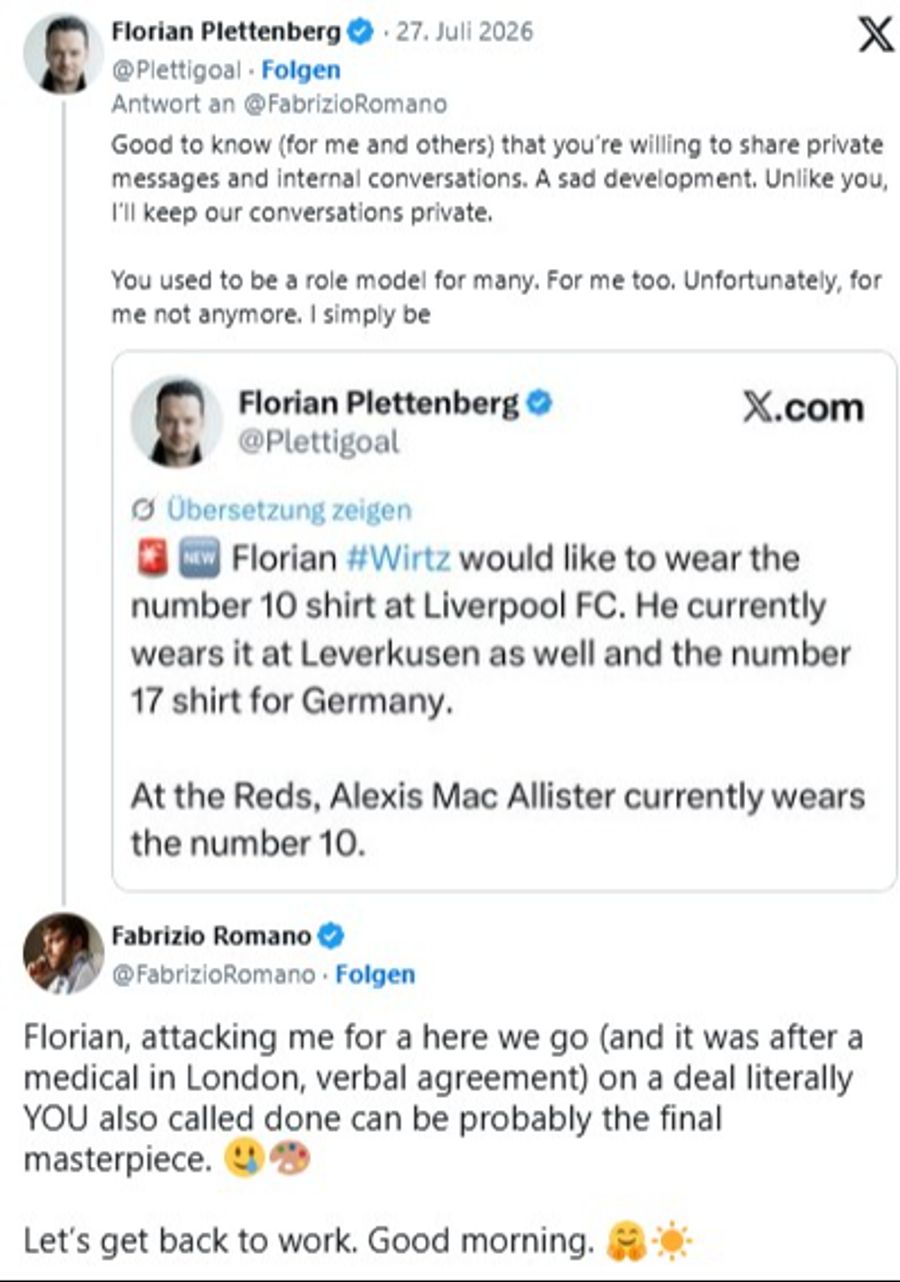Open Florian Plettenberg's profile picture at the top
This screenshot has width=900, height=1282.
coord(63,54)
